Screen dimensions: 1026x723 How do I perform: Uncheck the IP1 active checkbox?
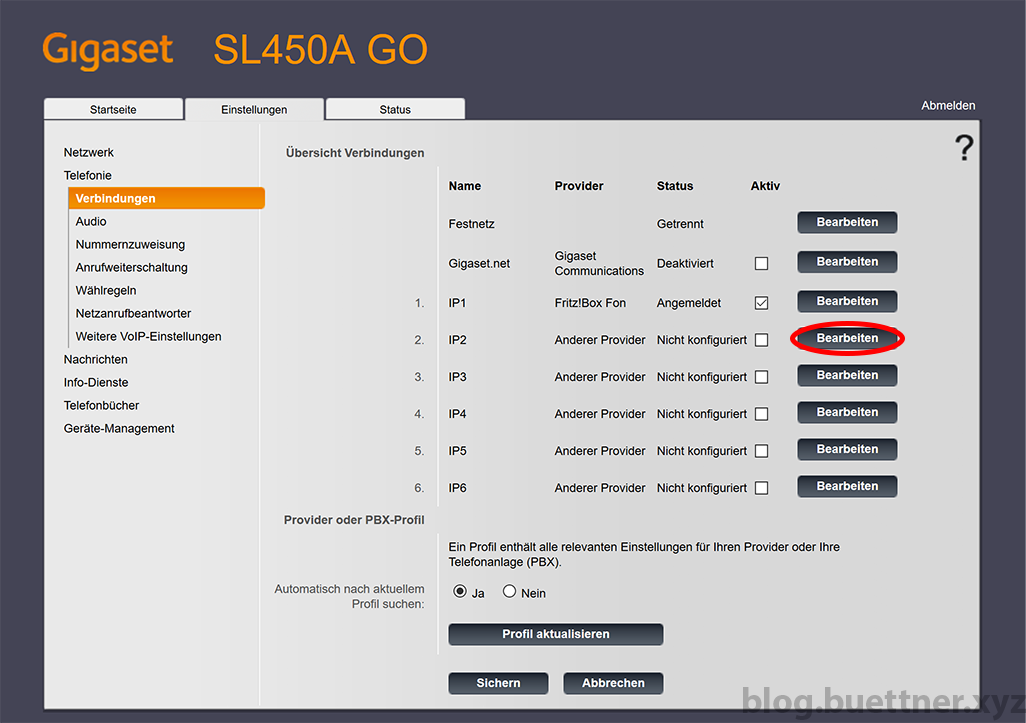761,303
